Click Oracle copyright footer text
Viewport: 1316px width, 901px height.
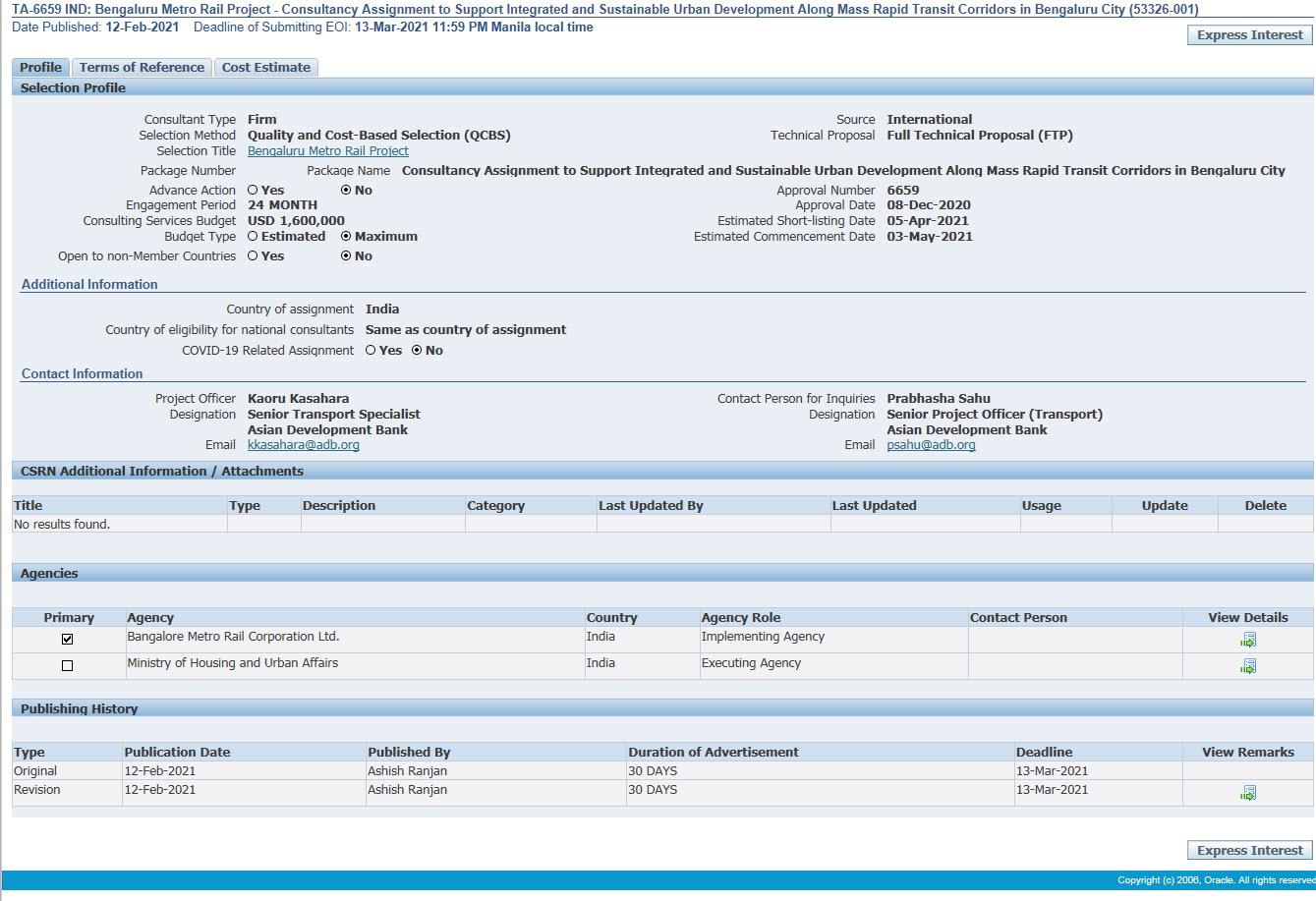tap(1216, 880)
